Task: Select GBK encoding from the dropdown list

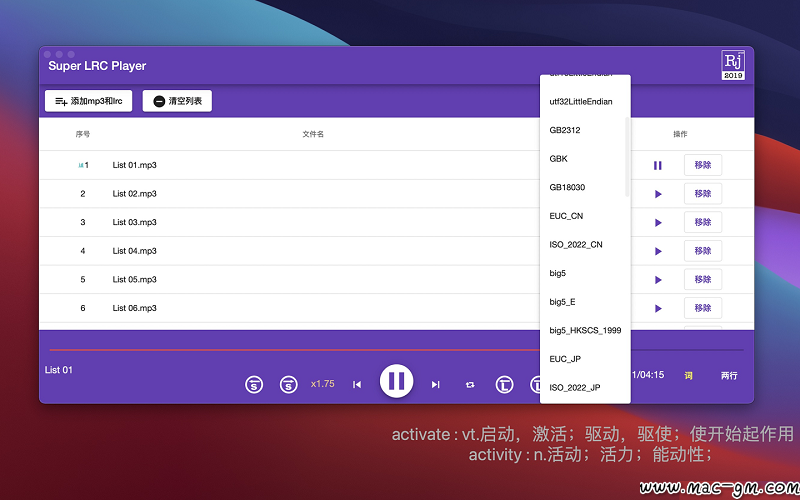Action: 558,159
